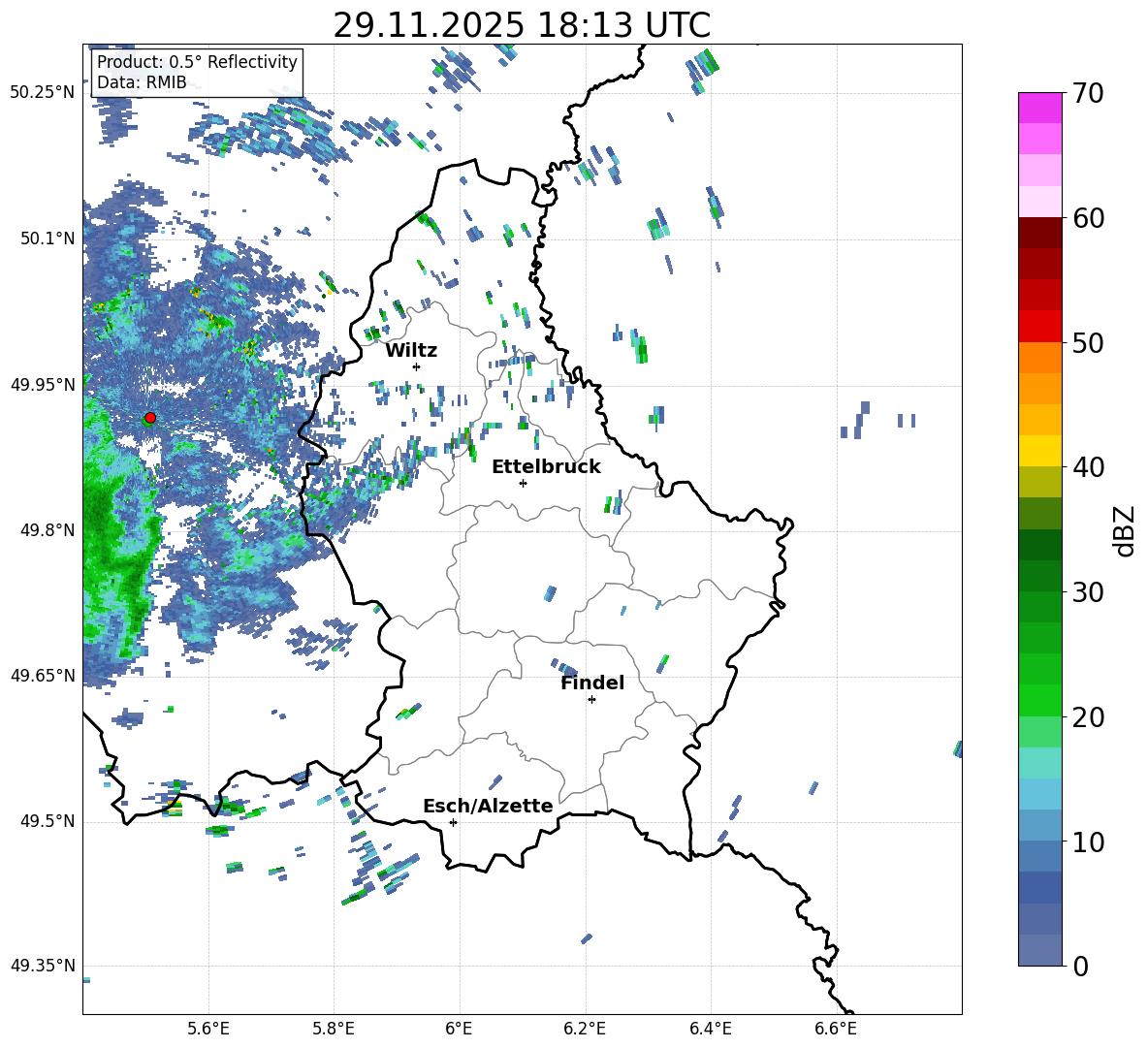Click the bright green 20 dBZ colorbar segment
This screenshot has width=1148, height=1048.
tap(1039, 700)
